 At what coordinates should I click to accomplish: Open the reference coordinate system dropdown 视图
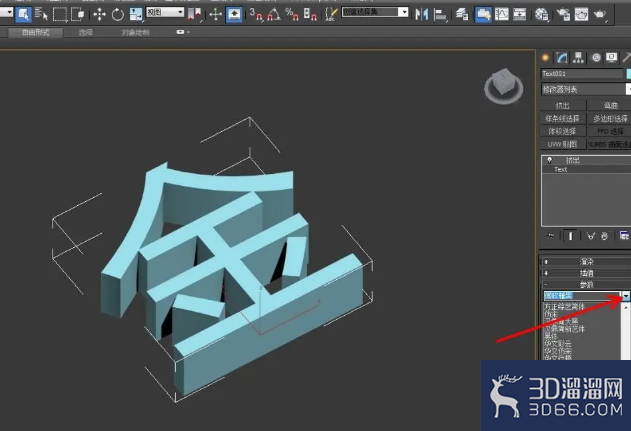tap(165, 12)
